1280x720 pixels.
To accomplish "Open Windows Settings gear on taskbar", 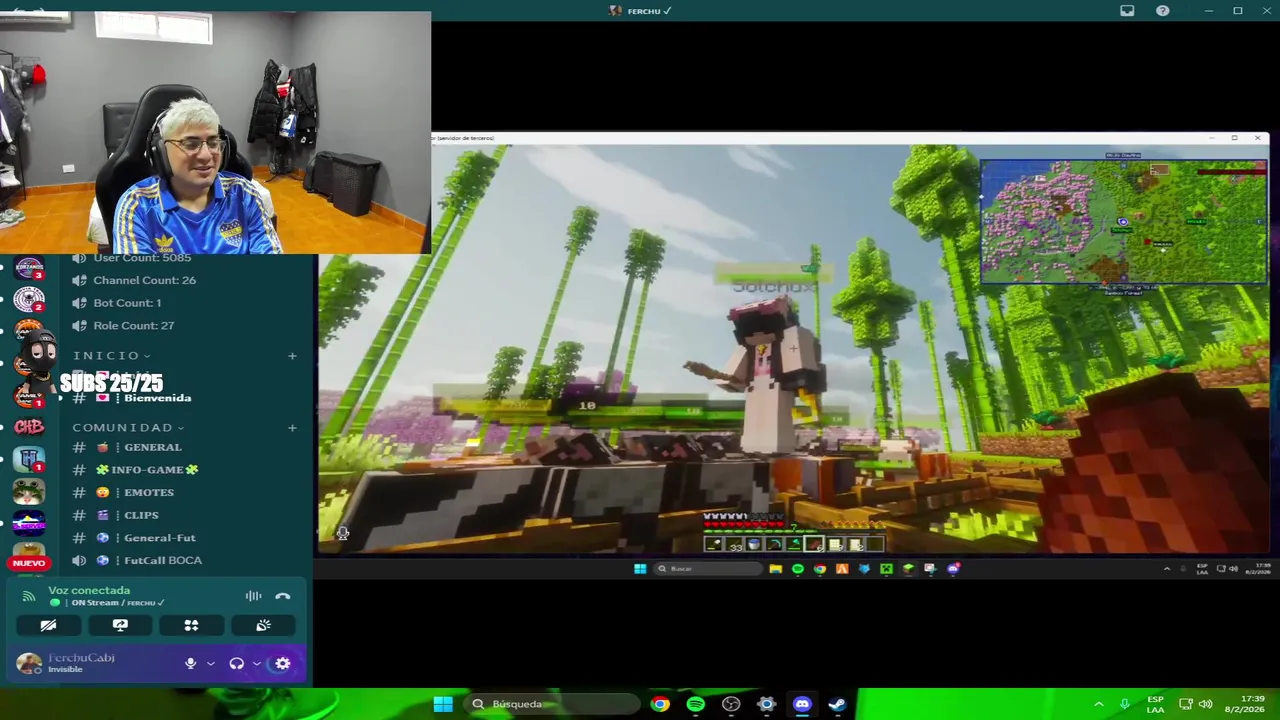I will pyautogui.click(x=766, y=704).
